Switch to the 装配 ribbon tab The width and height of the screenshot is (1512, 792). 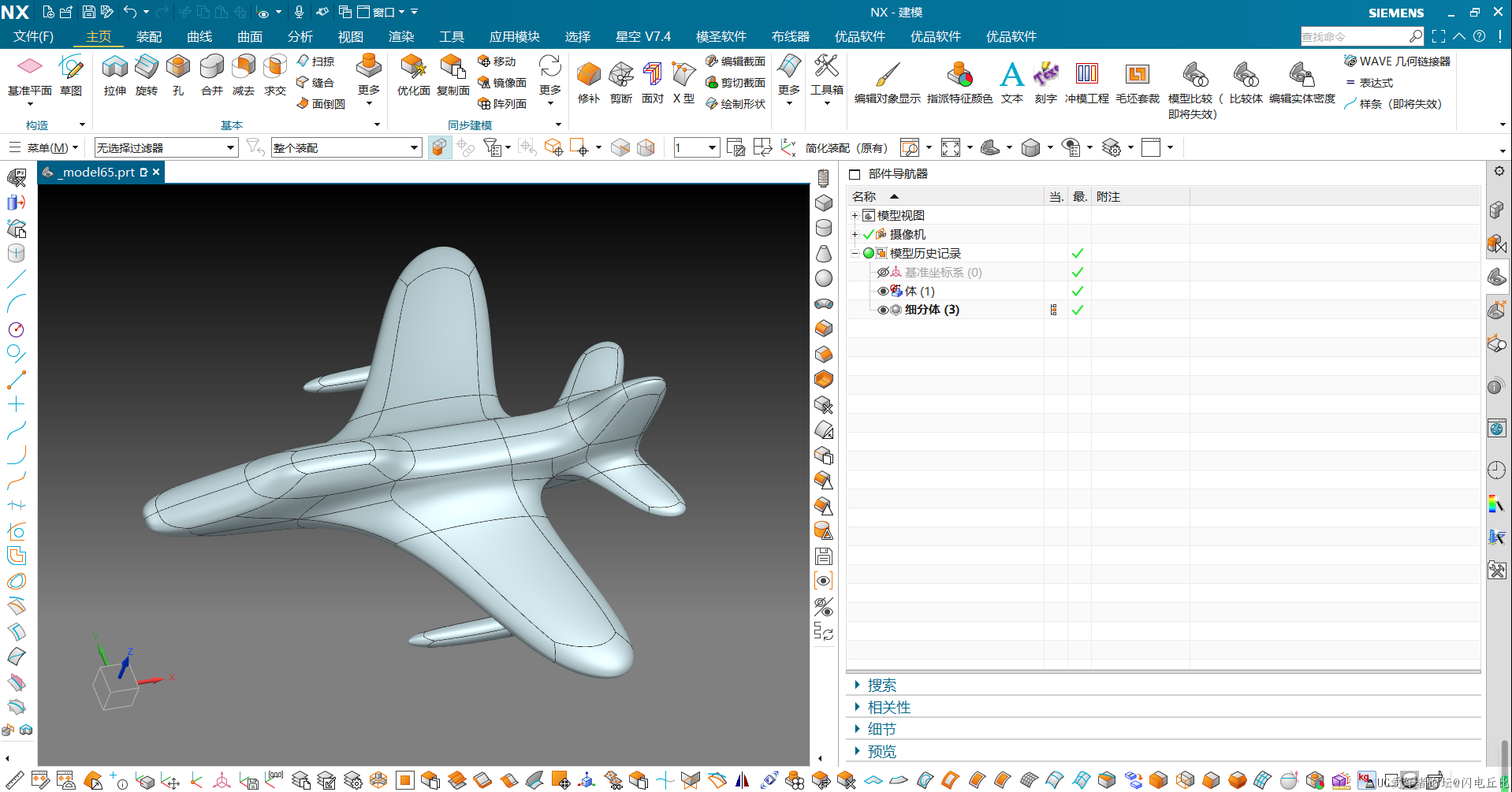coord(149,37)
